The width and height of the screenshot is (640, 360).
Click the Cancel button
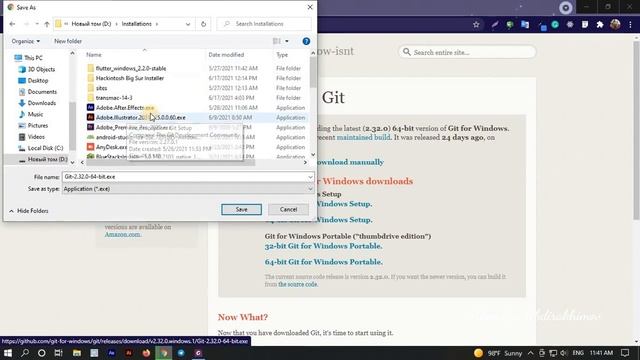click(x=288, y=209)
